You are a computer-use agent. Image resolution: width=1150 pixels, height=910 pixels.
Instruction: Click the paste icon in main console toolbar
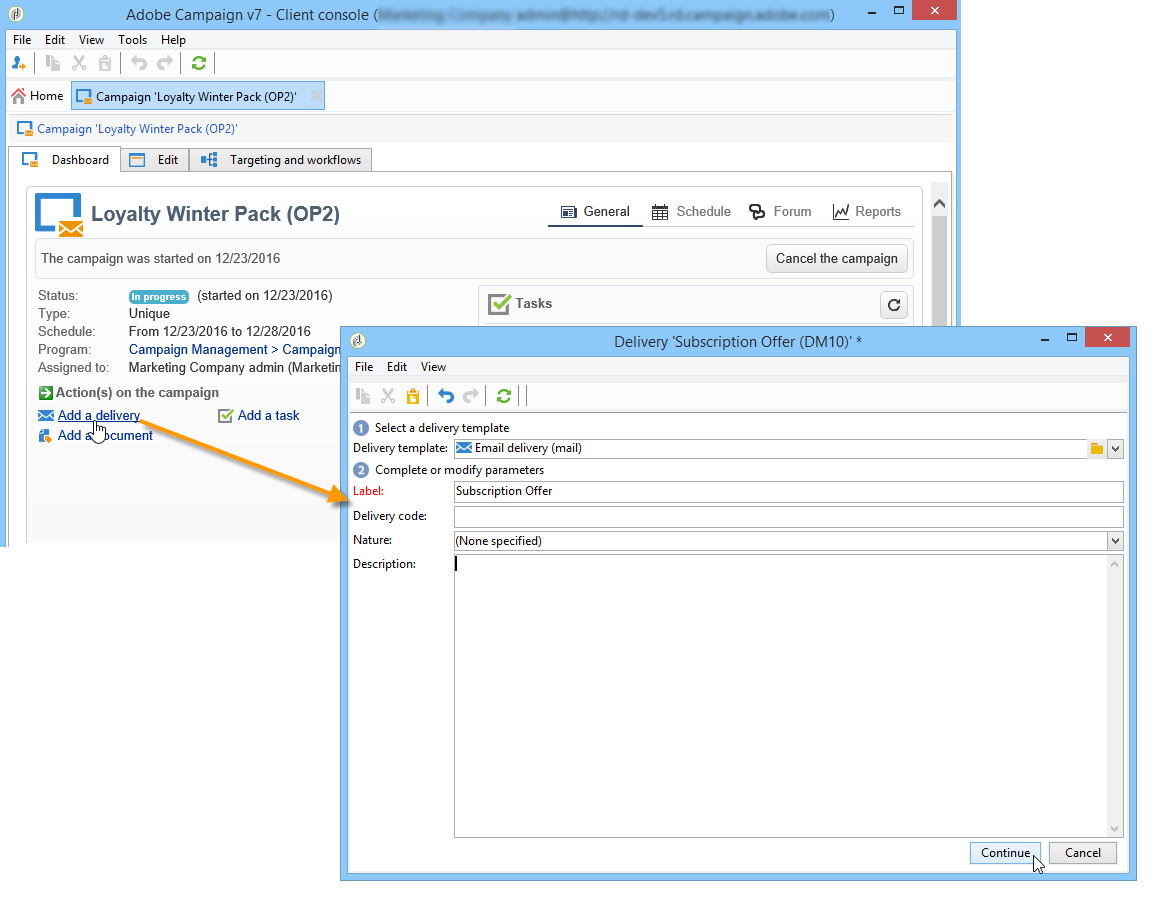[x=105, y=64]
